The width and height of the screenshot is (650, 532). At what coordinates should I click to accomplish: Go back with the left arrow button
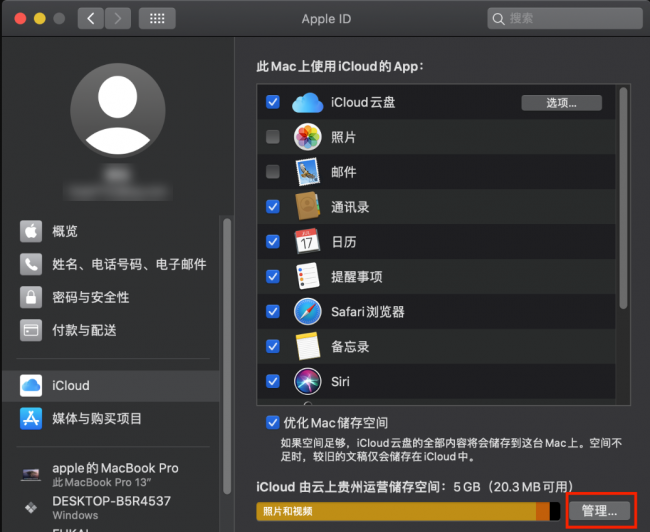coord(91,19)
